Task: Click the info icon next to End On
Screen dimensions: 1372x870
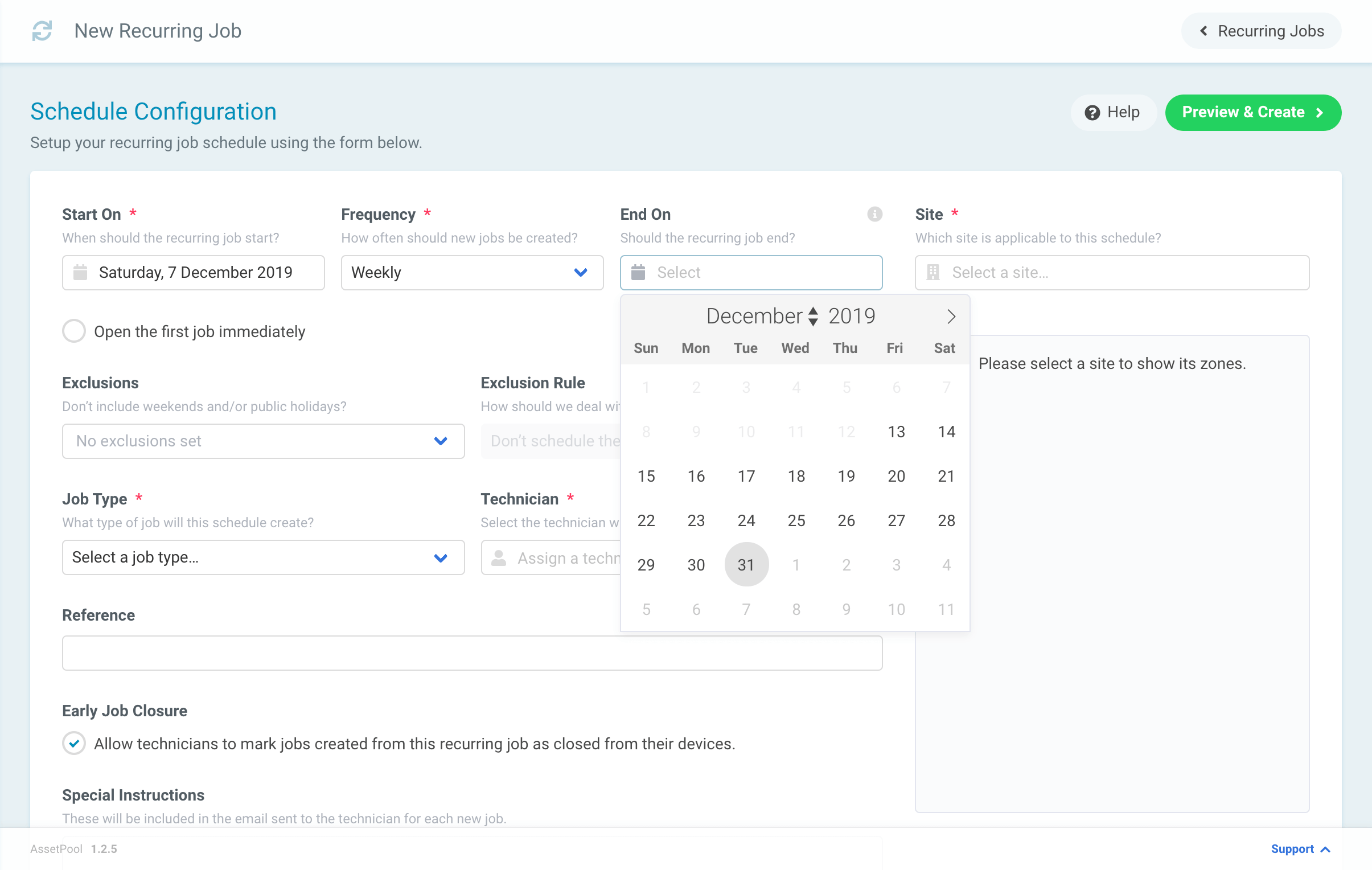Action: 875,214
